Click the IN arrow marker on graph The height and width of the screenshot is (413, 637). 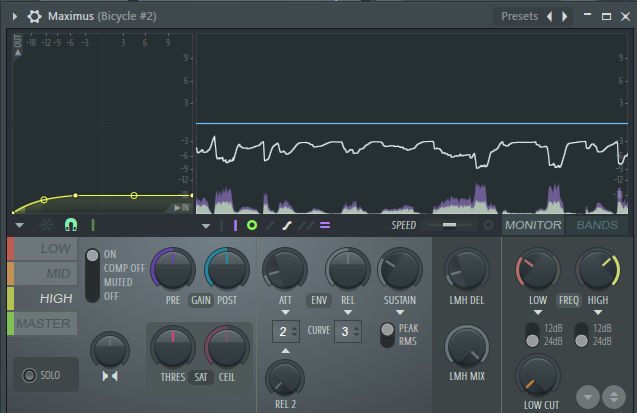click(181, 208)
